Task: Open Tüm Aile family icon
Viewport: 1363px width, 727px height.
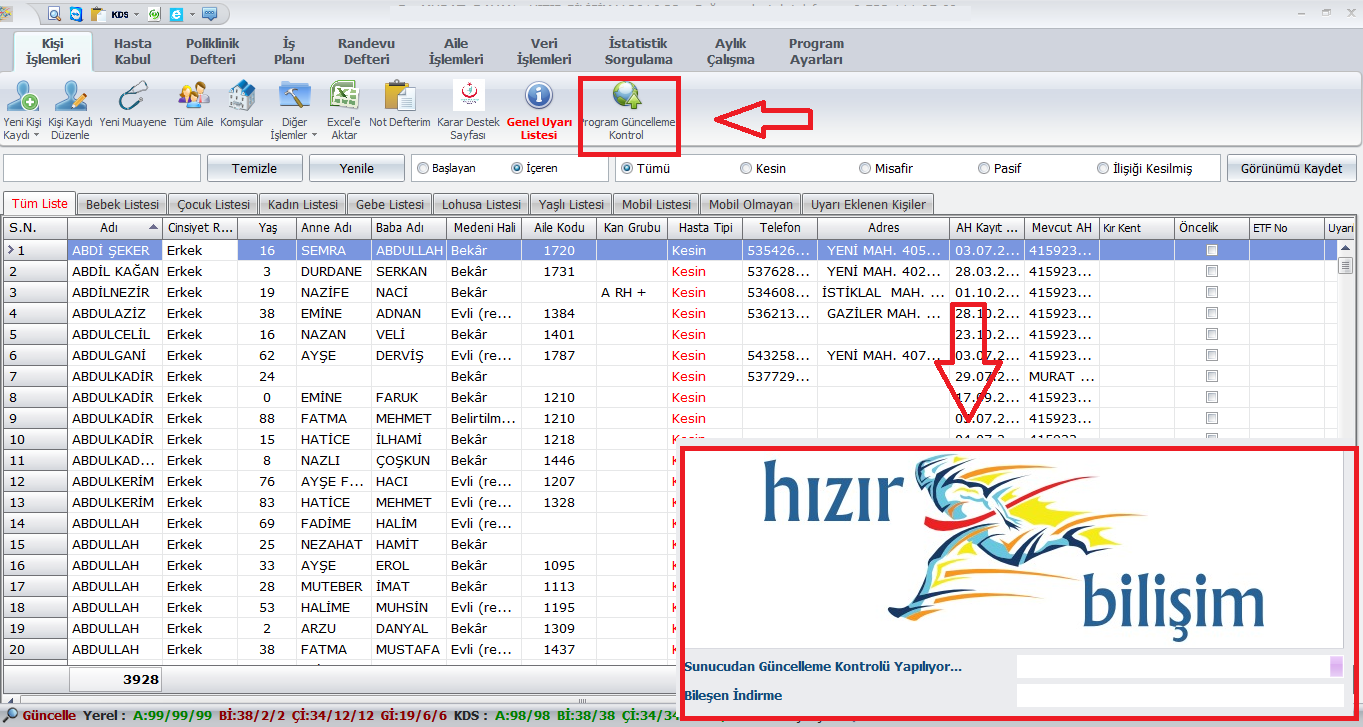Action: pyautogui.click(x=193, y=97)
